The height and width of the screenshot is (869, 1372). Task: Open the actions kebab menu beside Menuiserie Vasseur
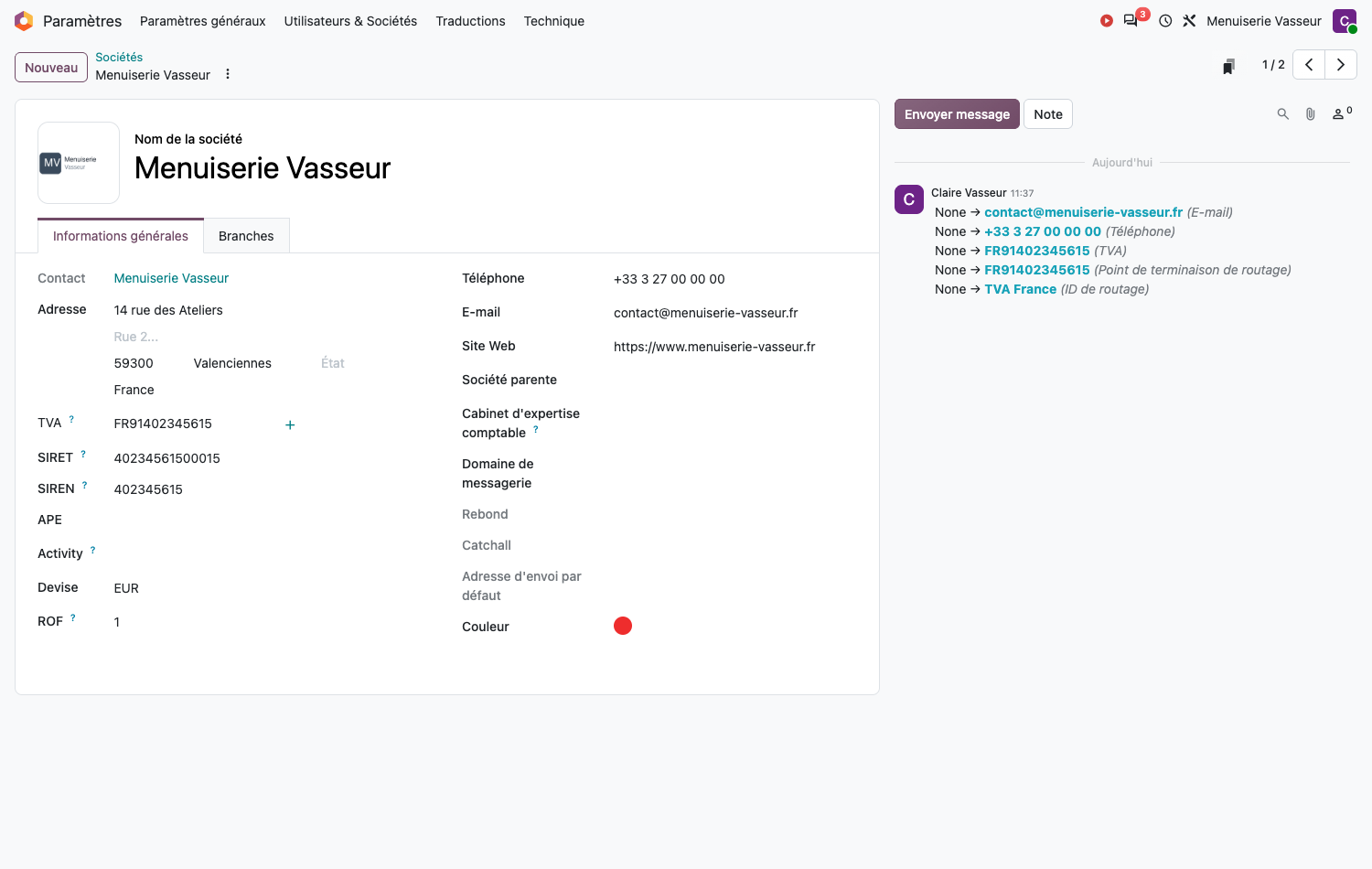tap(228, 74)
